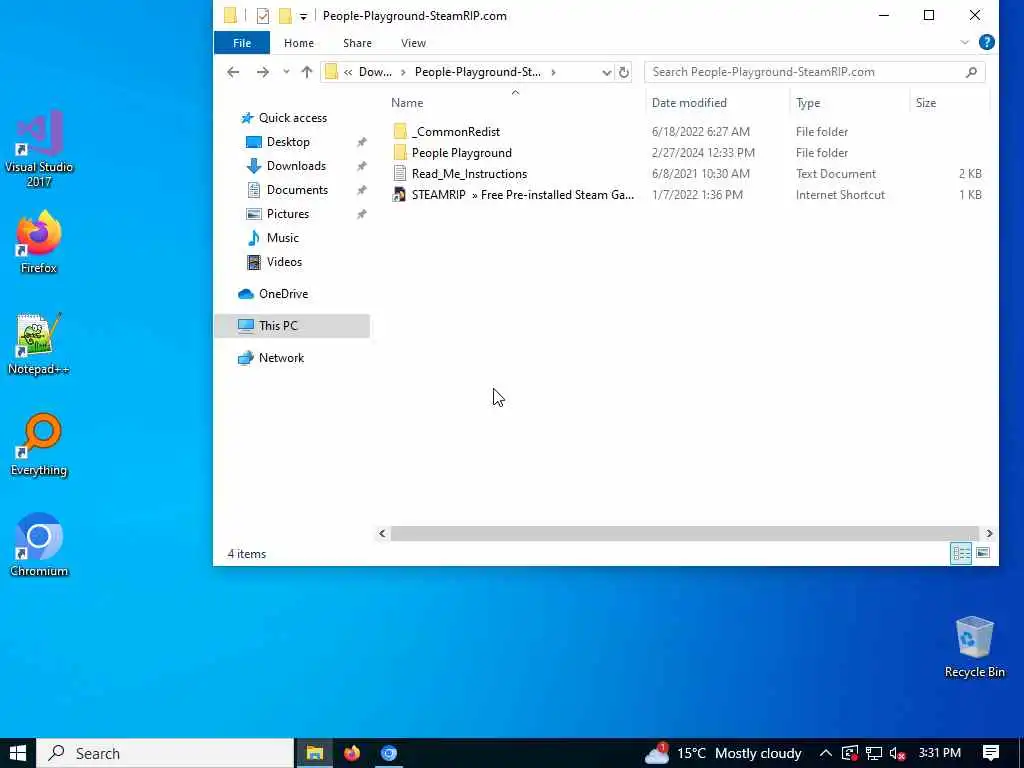The width and height of the screenshot is (1024, 768).
Task: Show hidden tray icons with the caret
Action: click(825, 753)
